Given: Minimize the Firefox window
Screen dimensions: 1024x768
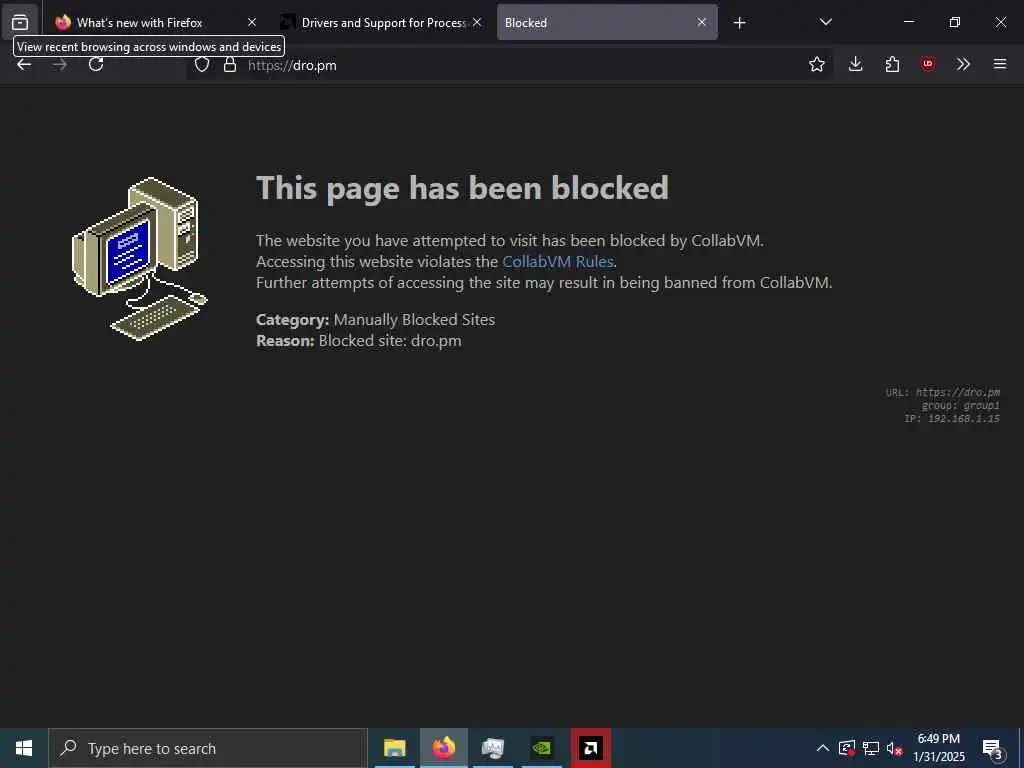Looking at the screenshot, I should tap(908, 22).
